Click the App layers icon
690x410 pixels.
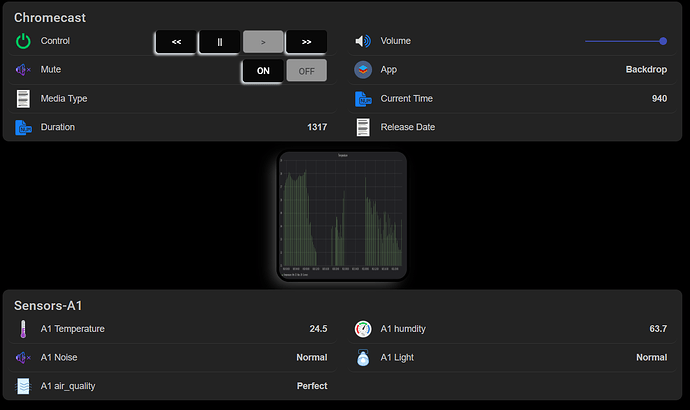click(362, 71)
